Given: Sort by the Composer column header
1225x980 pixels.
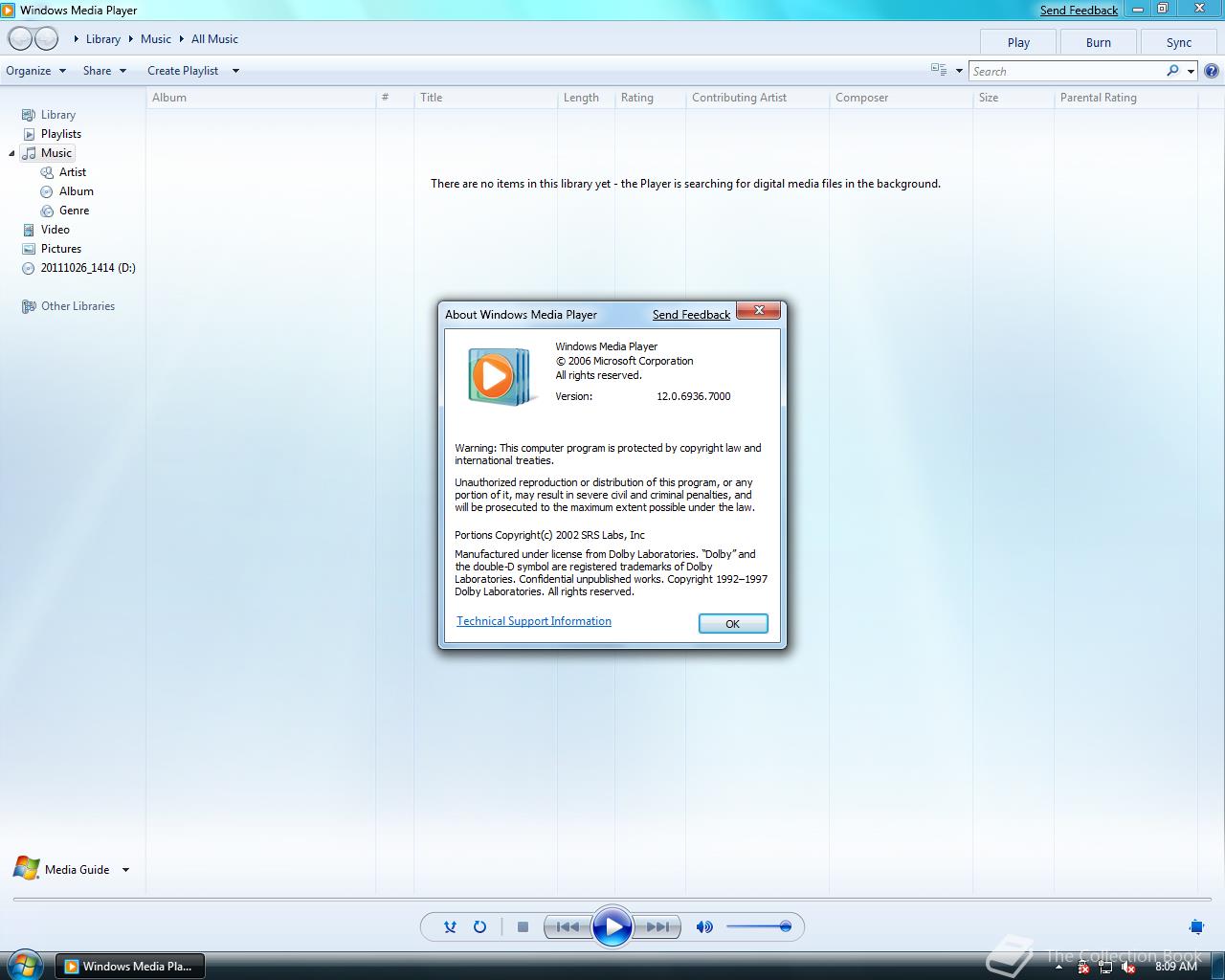Looking at the screenshot, I should point(901,98).
